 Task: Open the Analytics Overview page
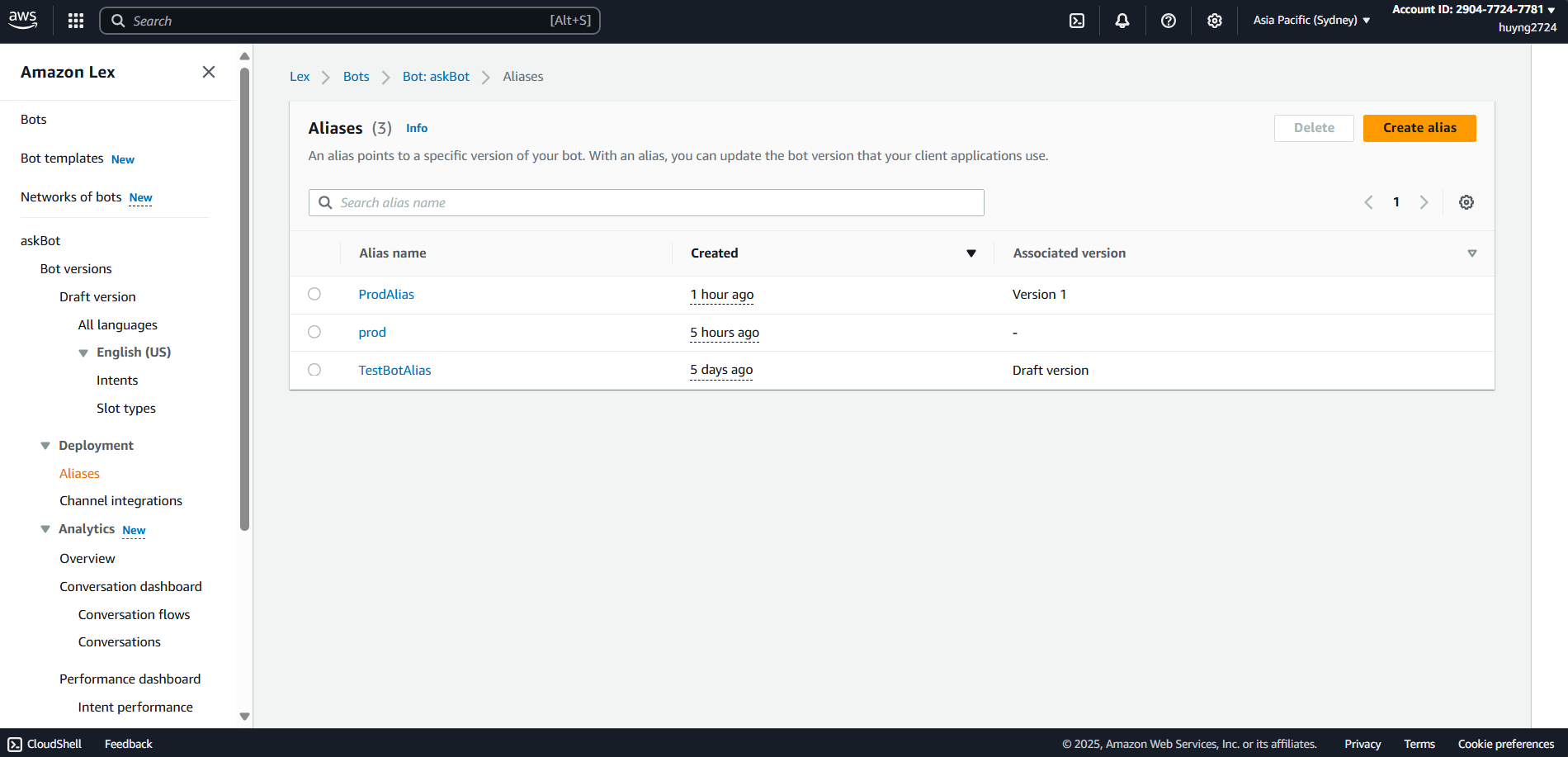(87, 559)
